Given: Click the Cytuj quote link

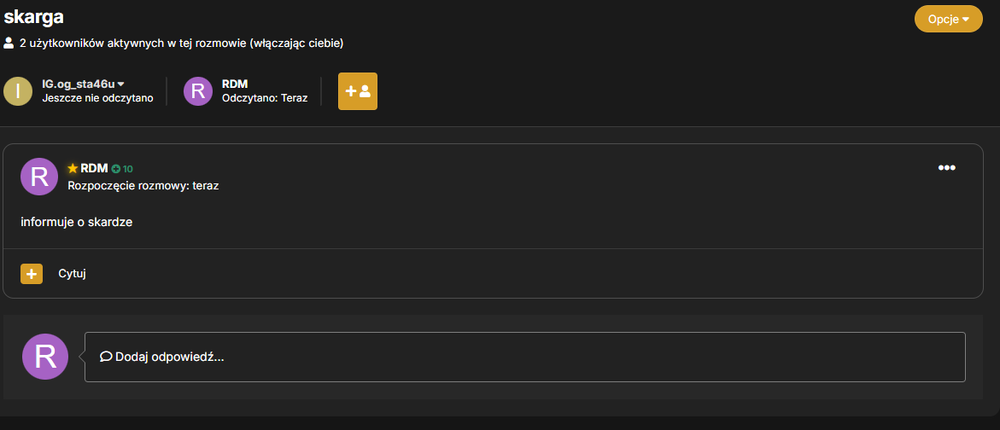Looking at the screenshot, I should coord(72,274).
